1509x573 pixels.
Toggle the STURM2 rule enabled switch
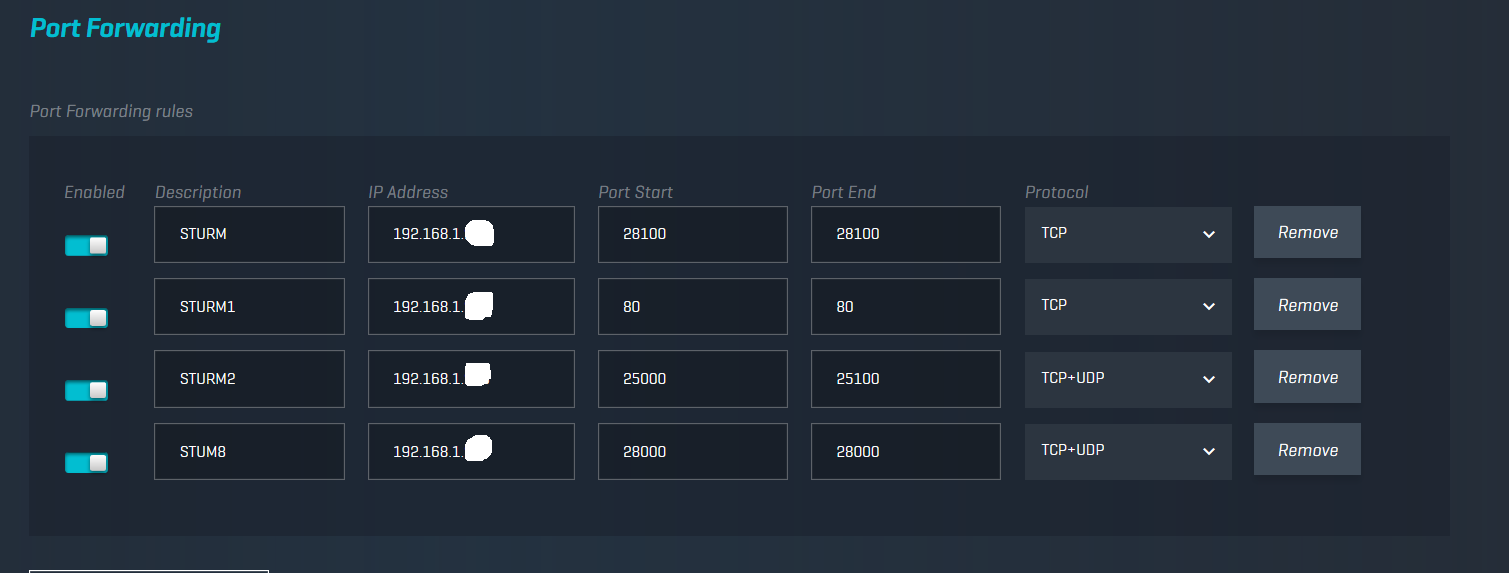86,390
